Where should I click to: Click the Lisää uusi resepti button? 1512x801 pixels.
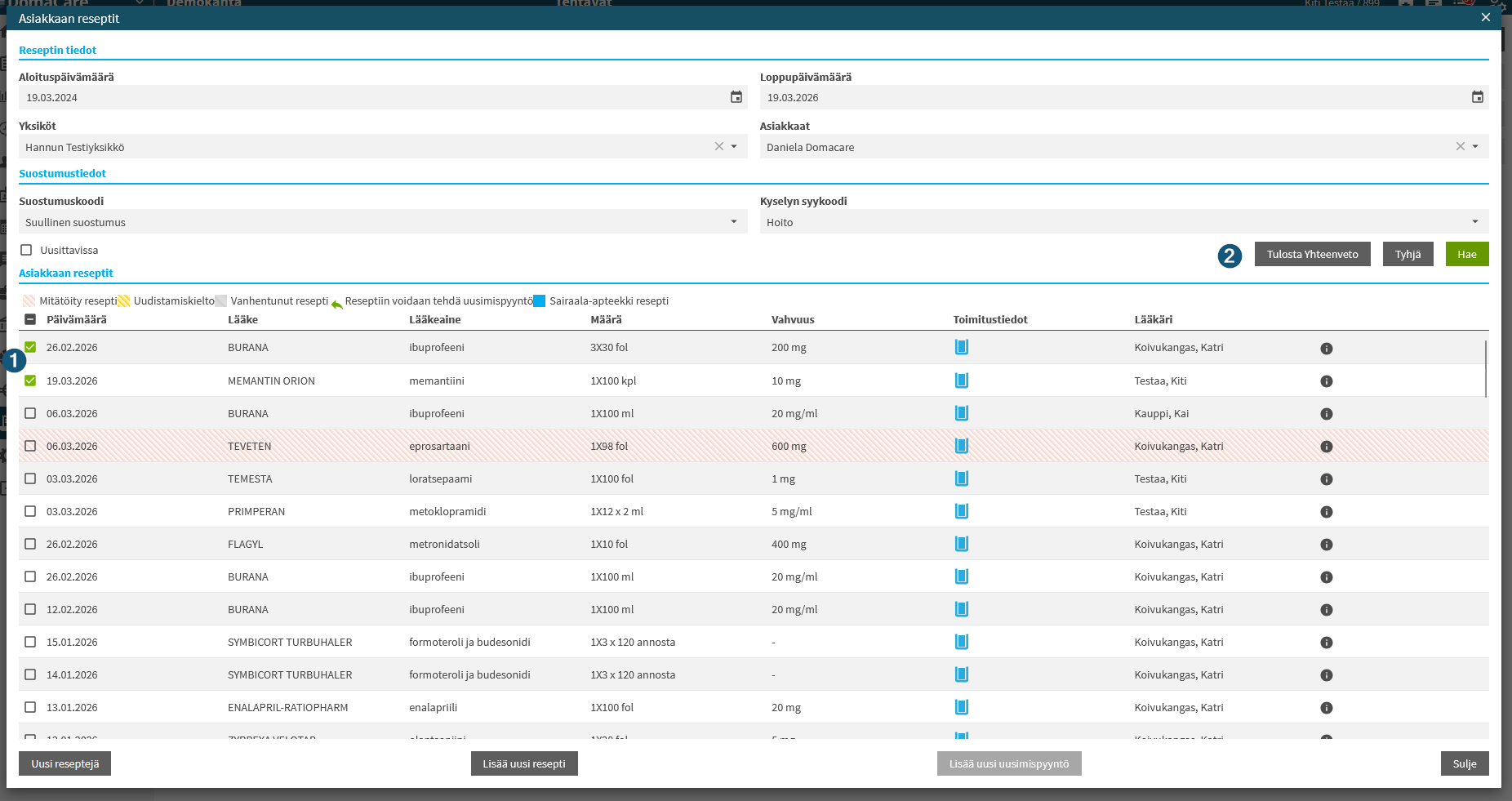pos(524,763)
